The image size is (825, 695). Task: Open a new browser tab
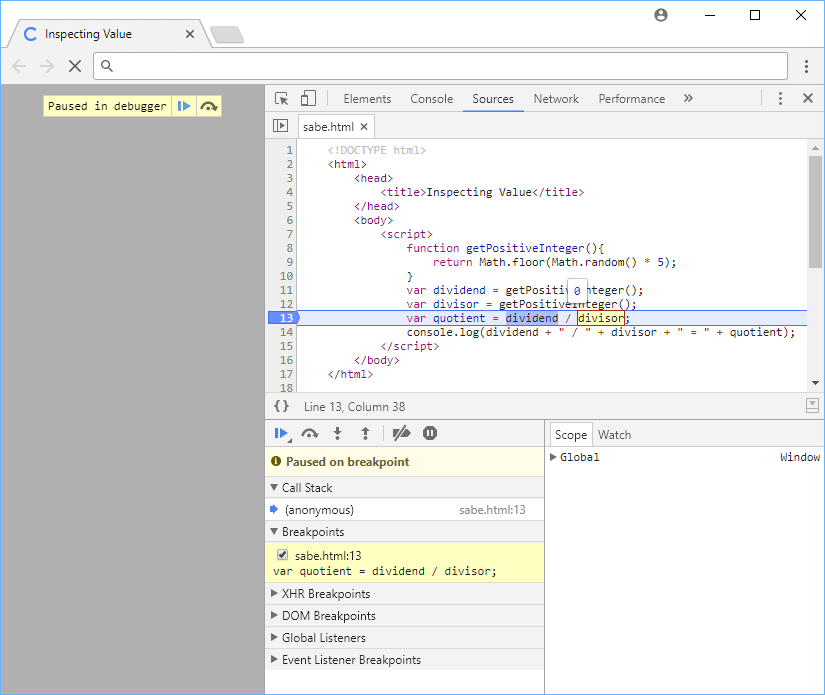tap(227, 35)
